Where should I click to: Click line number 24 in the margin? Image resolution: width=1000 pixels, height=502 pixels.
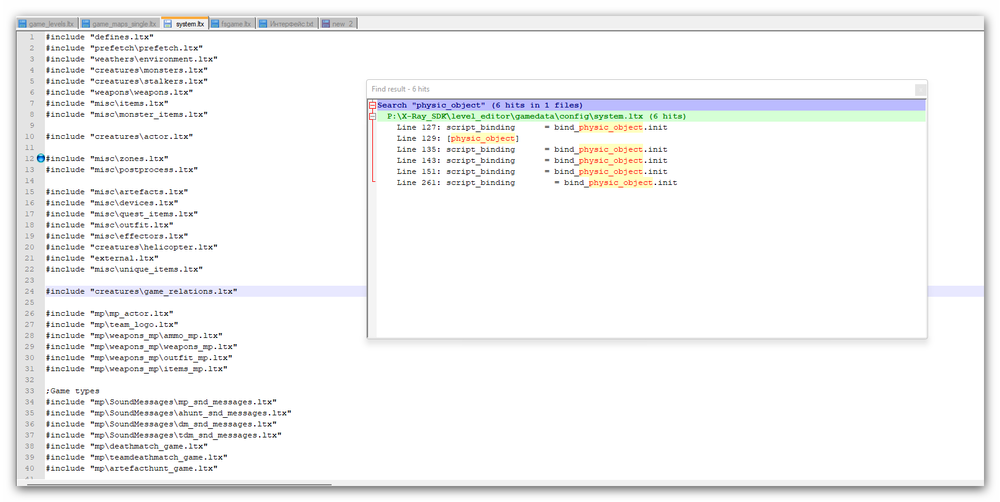point(31,291)
